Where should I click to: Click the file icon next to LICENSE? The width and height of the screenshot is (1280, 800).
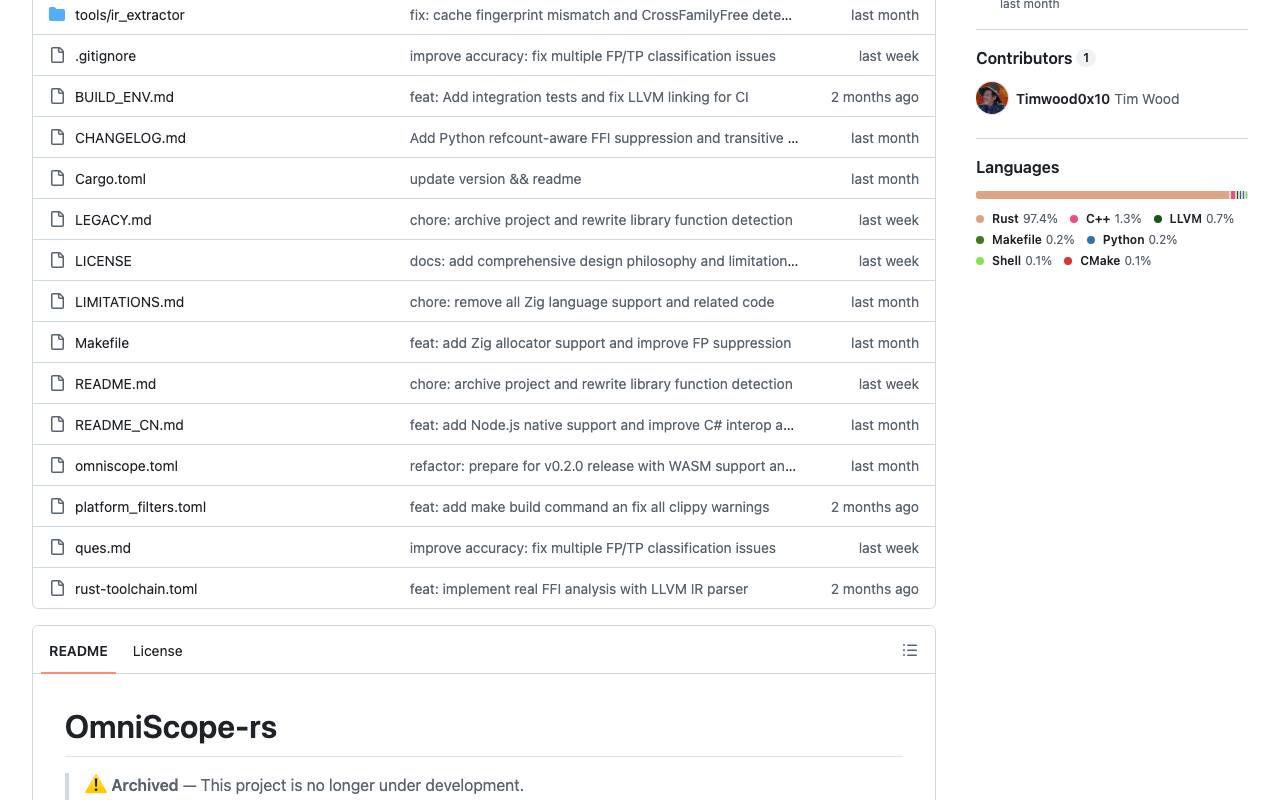coord(57,261)
